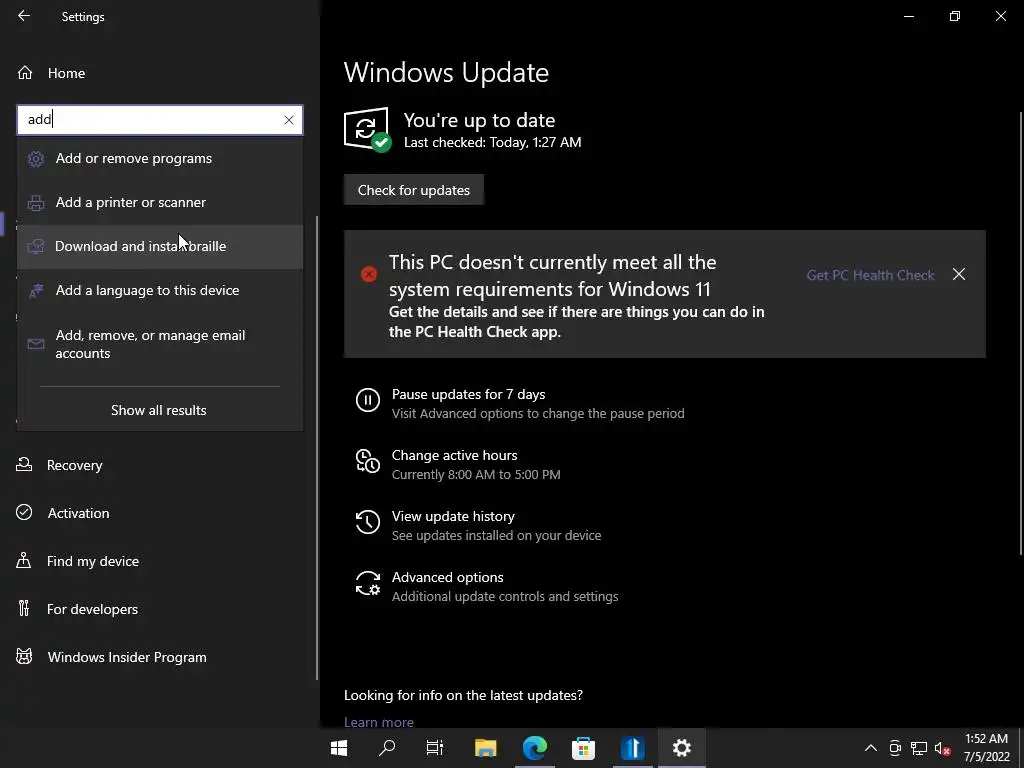
Task: Click the network icon in system tray
Action: tap(919, 748)
